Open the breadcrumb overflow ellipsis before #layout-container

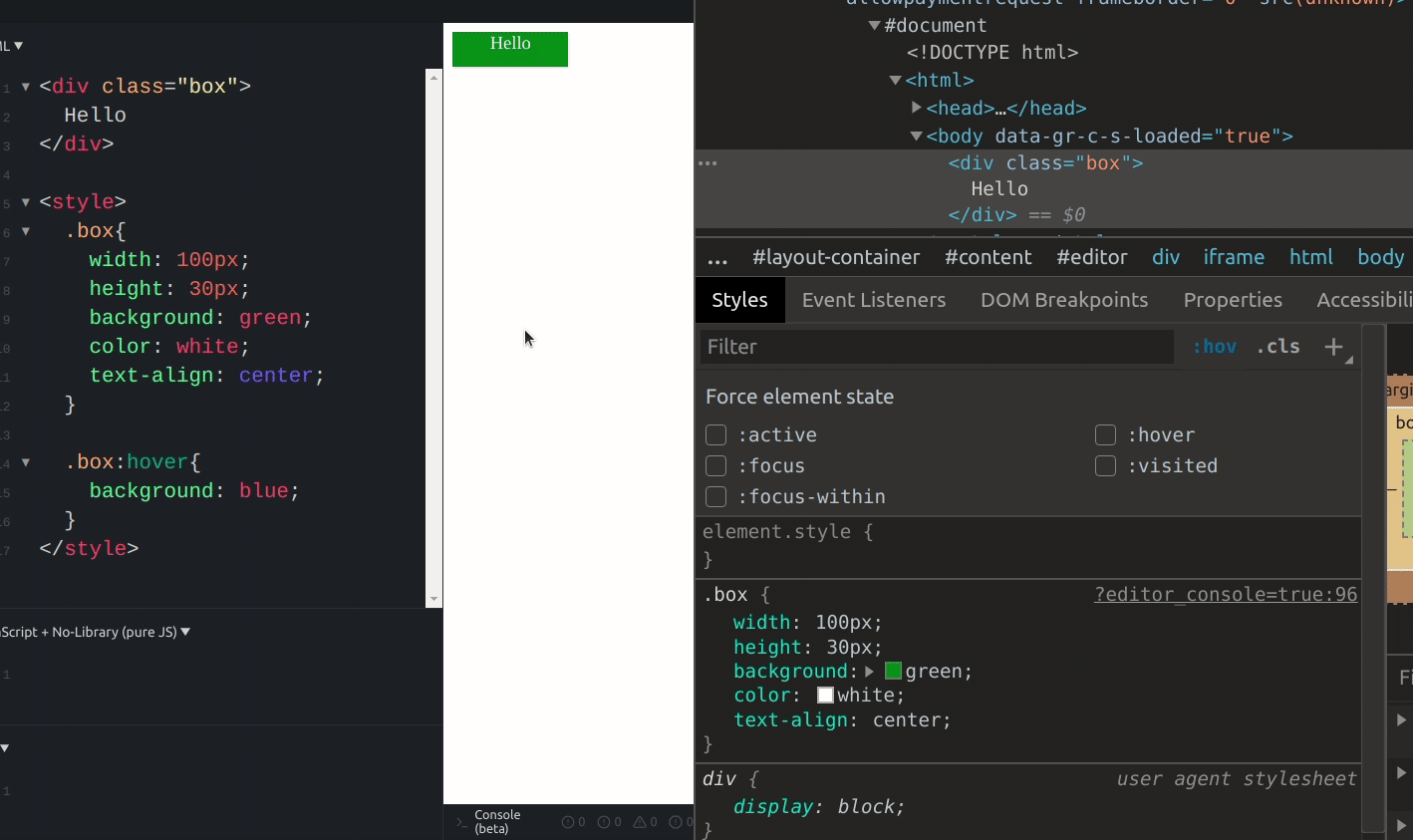(x=717, y=258)
